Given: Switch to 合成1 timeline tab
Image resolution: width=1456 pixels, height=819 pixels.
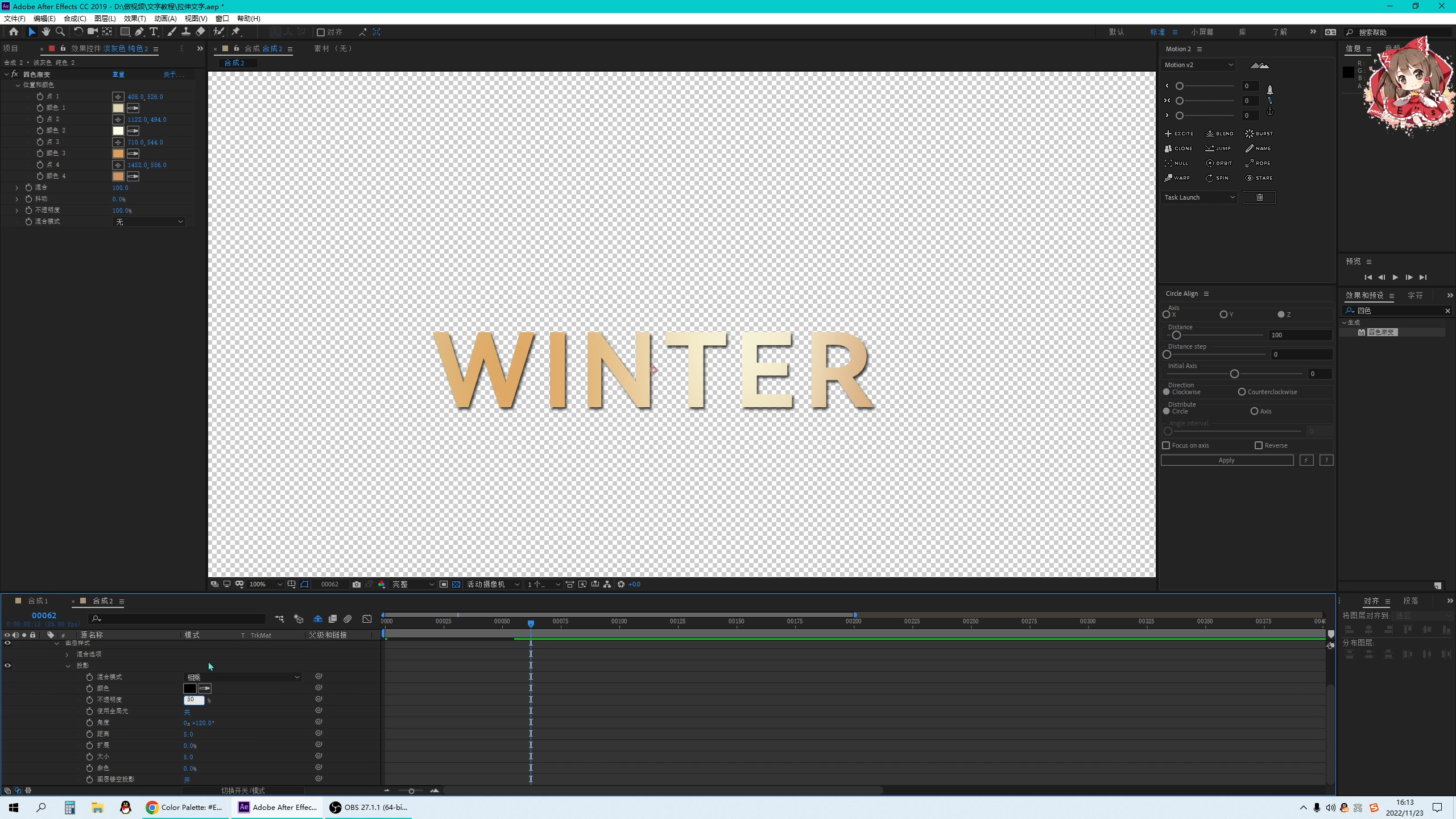Looking at the screenshot, I should 38,601.
